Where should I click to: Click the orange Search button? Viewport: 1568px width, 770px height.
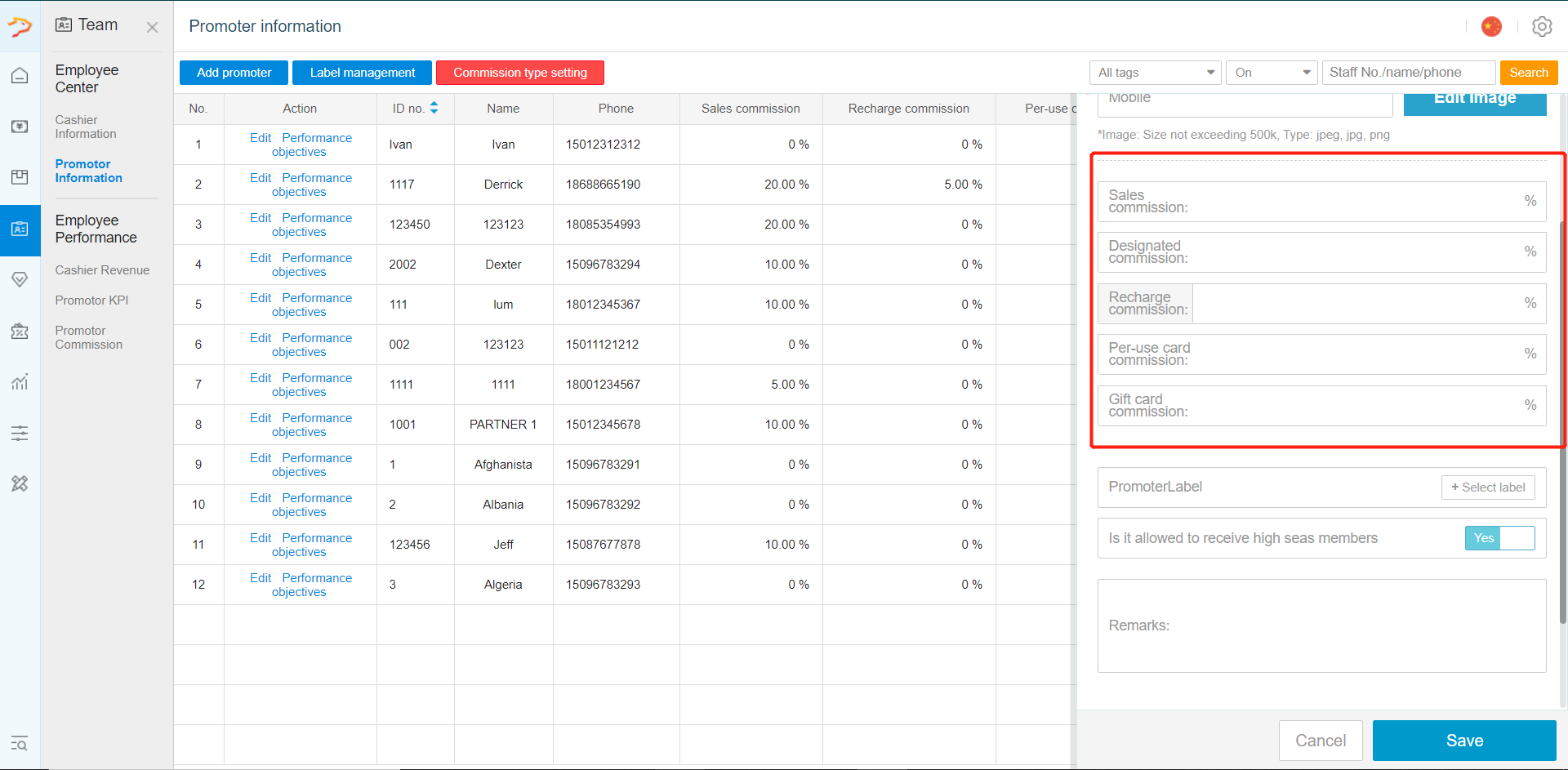1529,73
